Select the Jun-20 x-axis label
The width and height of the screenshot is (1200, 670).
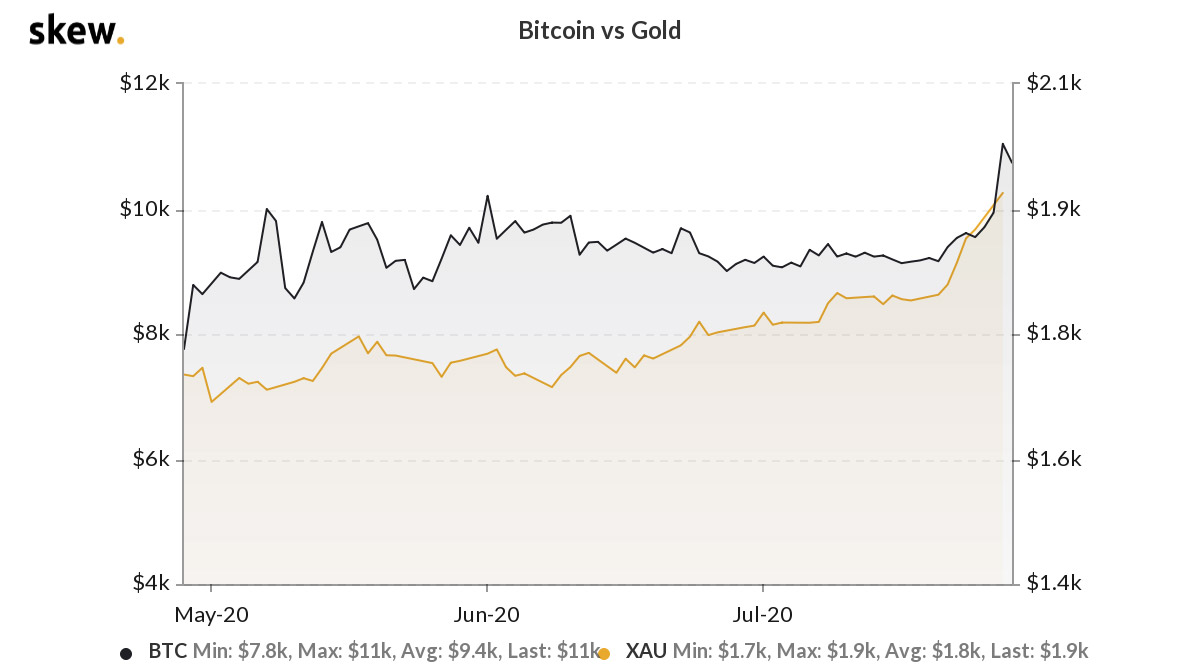click(487, 611)
